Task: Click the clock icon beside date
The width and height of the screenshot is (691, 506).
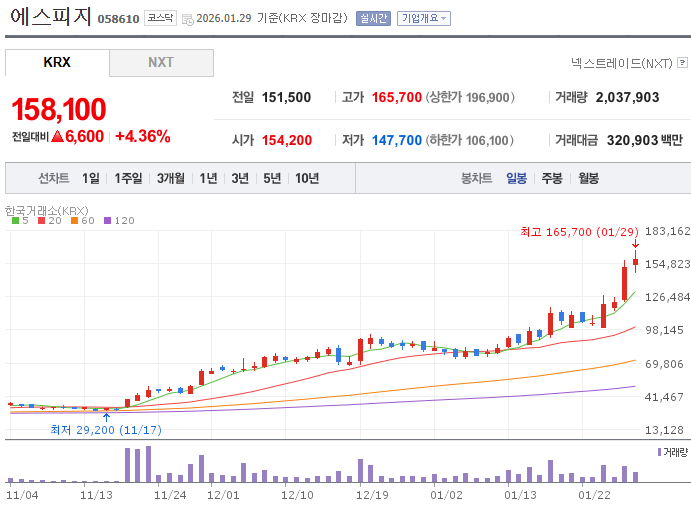Action: tap(188, 19)
